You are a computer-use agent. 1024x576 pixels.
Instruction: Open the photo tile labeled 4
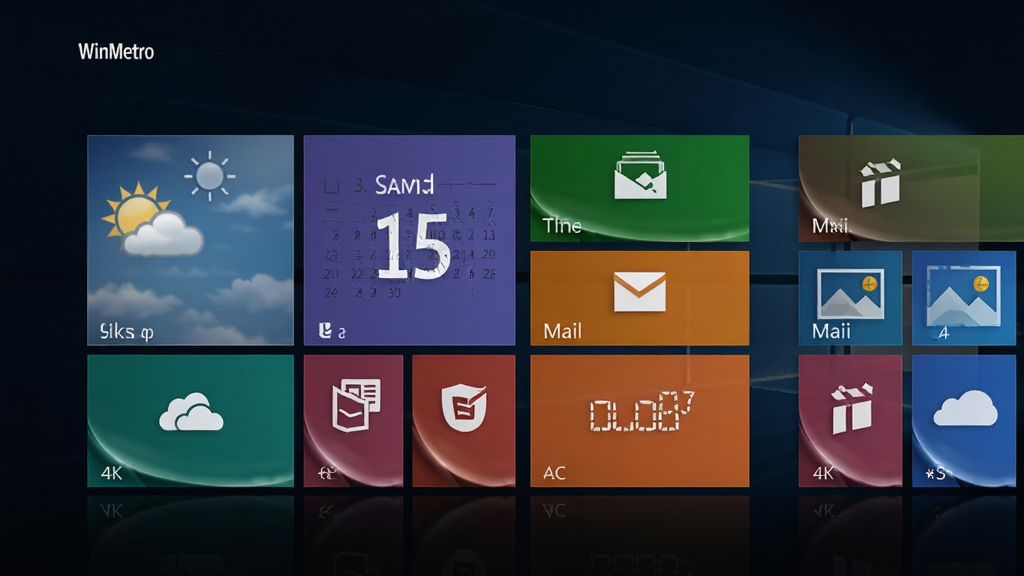tap(964, 298)
